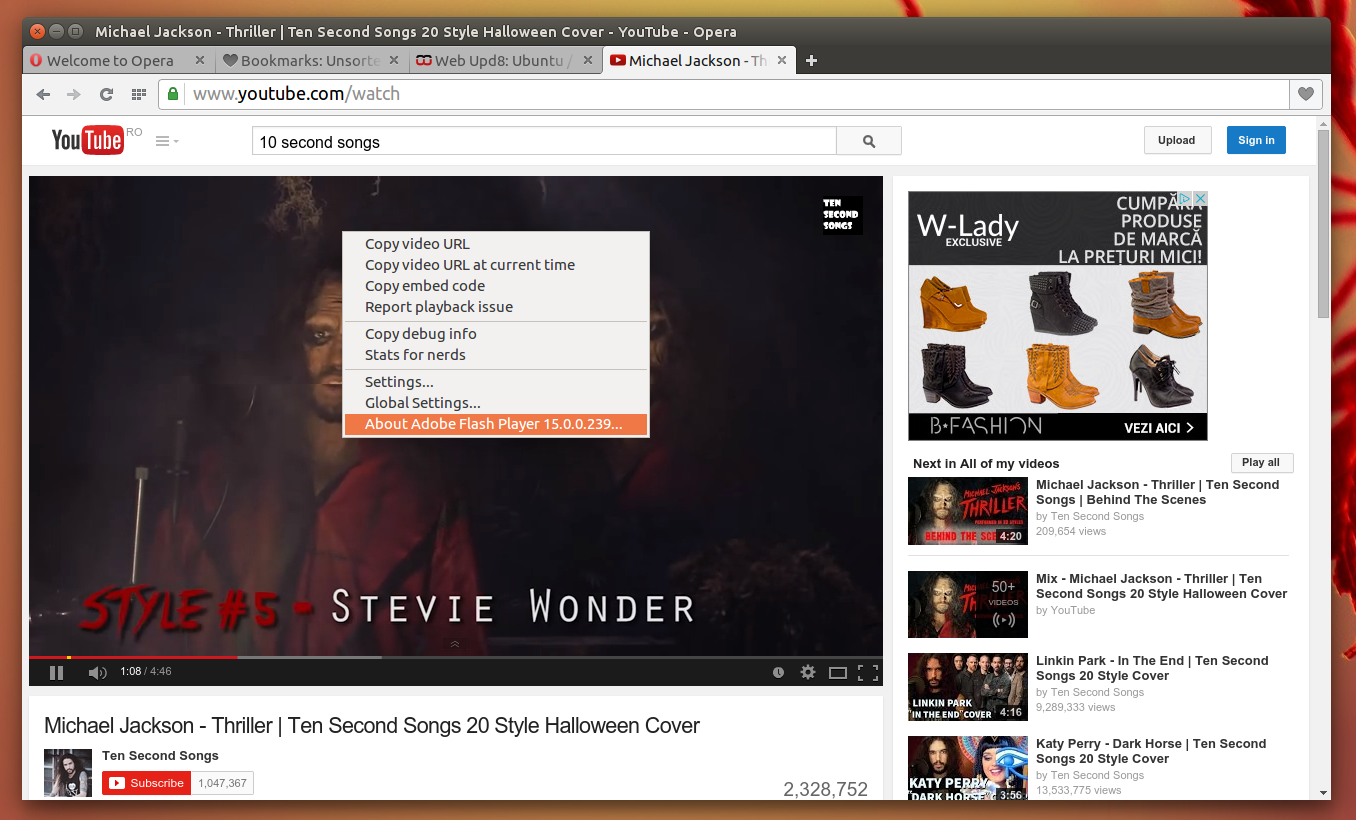Open the player settings gear
Image resolution: width=1356 pixels, height=820 pixels.
point(808,673)
